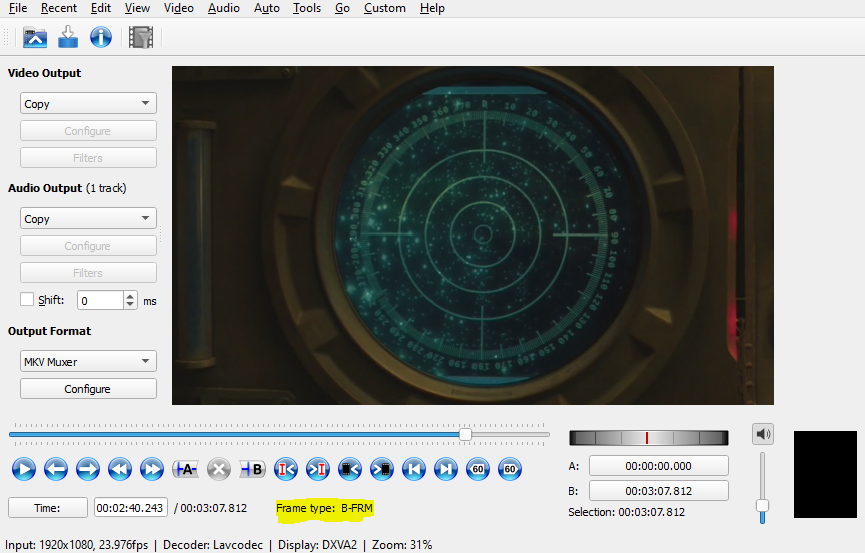Viewport: 865px width, 553px height.
Task: Click the video preview frame
Action: point(473,236)
